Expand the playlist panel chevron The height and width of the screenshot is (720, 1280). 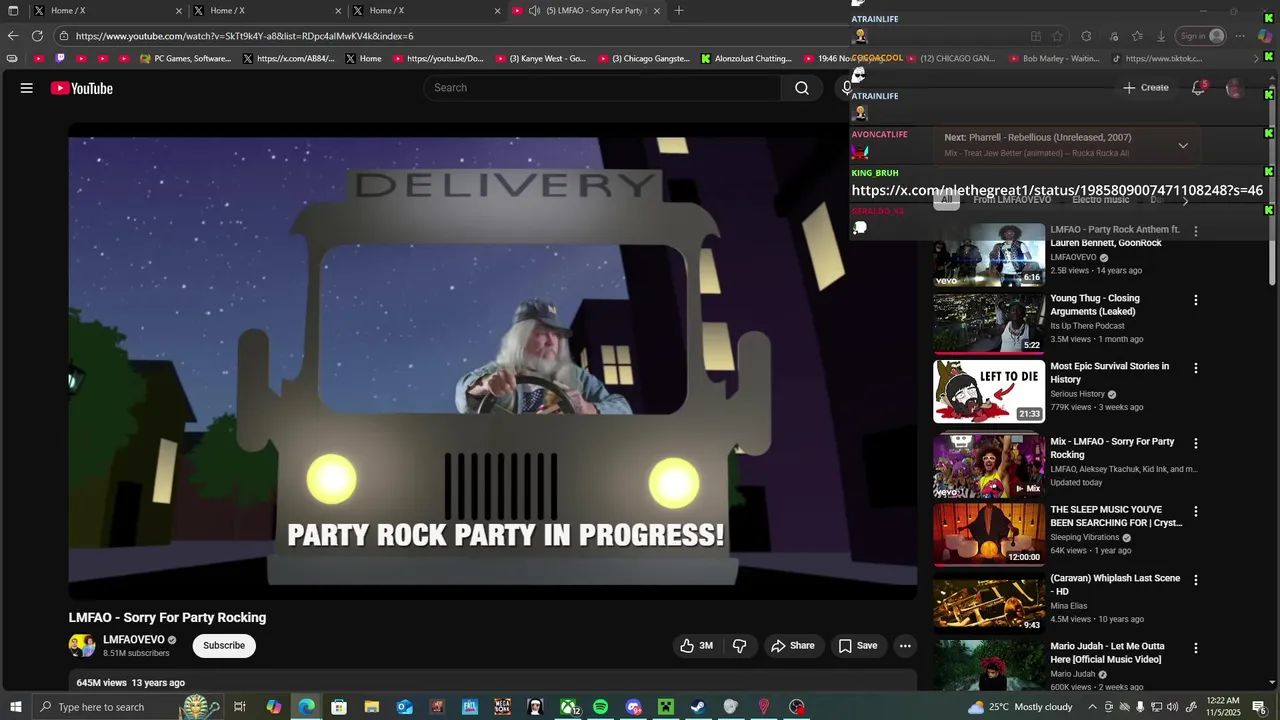click(1183, 146)
